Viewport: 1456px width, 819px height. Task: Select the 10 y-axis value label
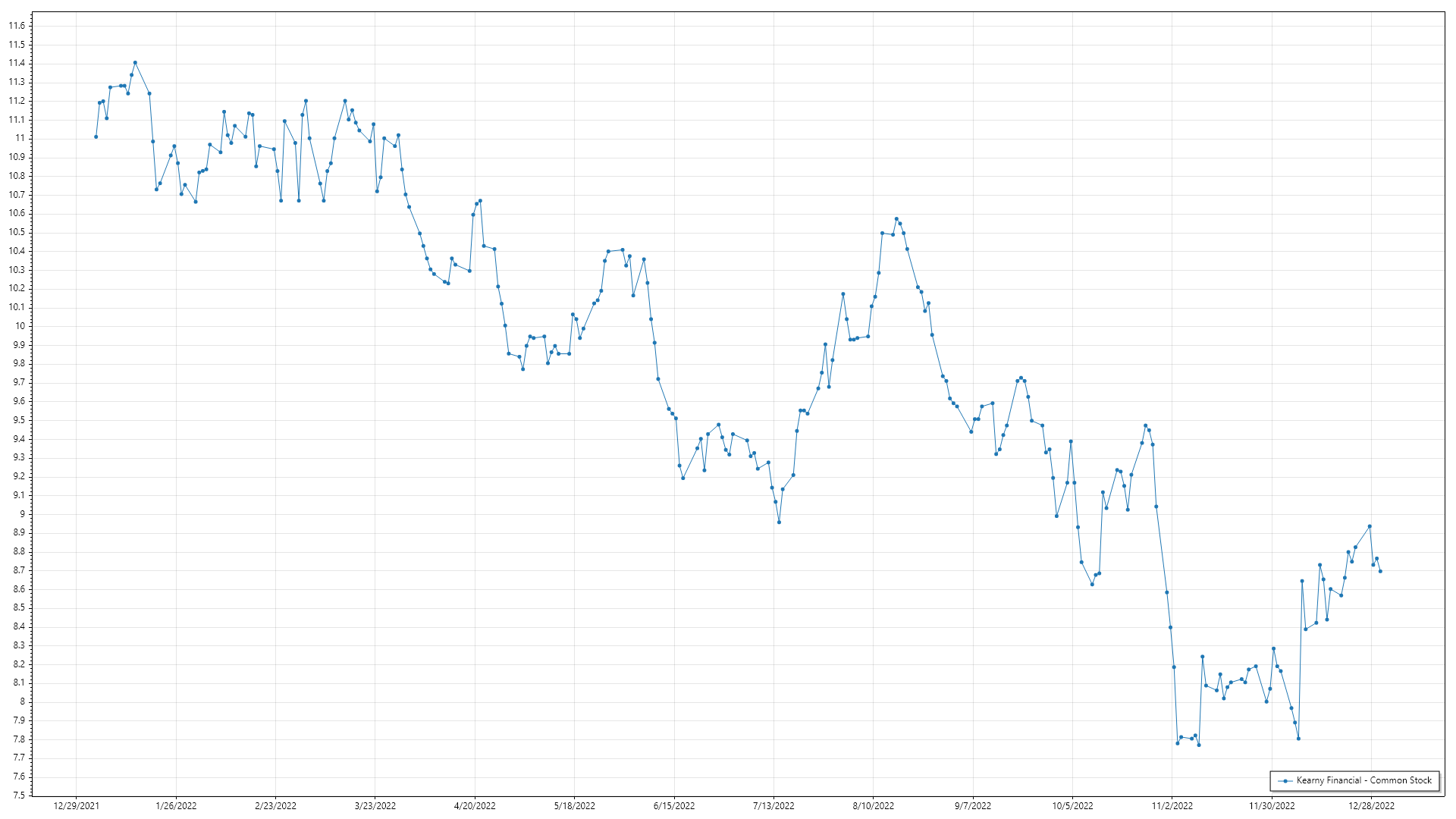pyautogui.click(x=20, y=326)
